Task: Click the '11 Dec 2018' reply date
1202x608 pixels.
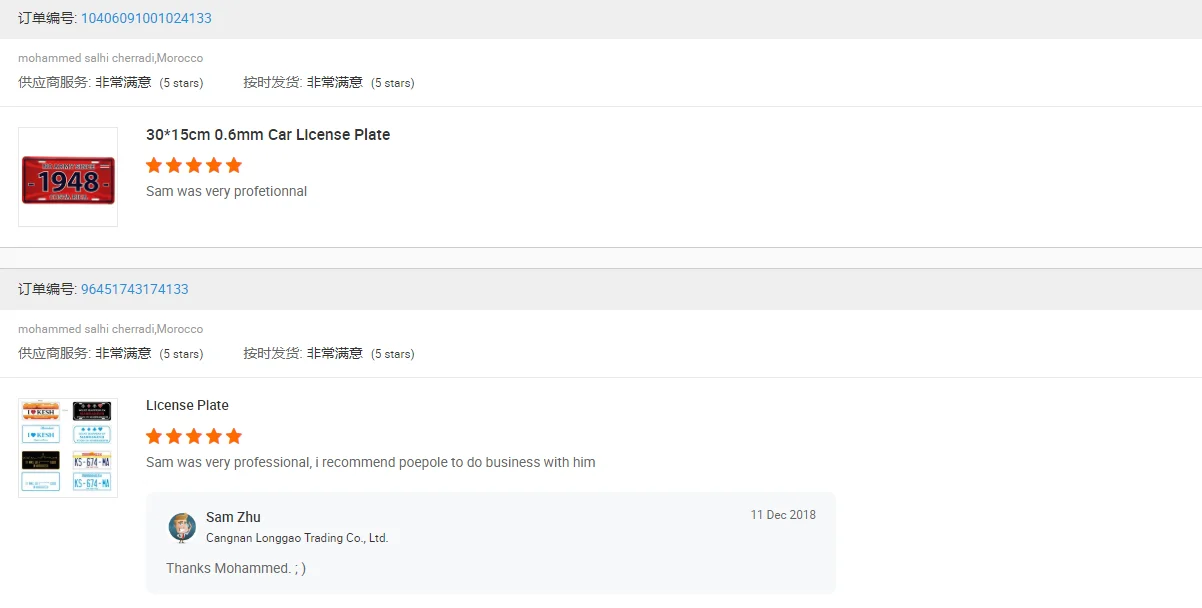Action: click(783, 515)
